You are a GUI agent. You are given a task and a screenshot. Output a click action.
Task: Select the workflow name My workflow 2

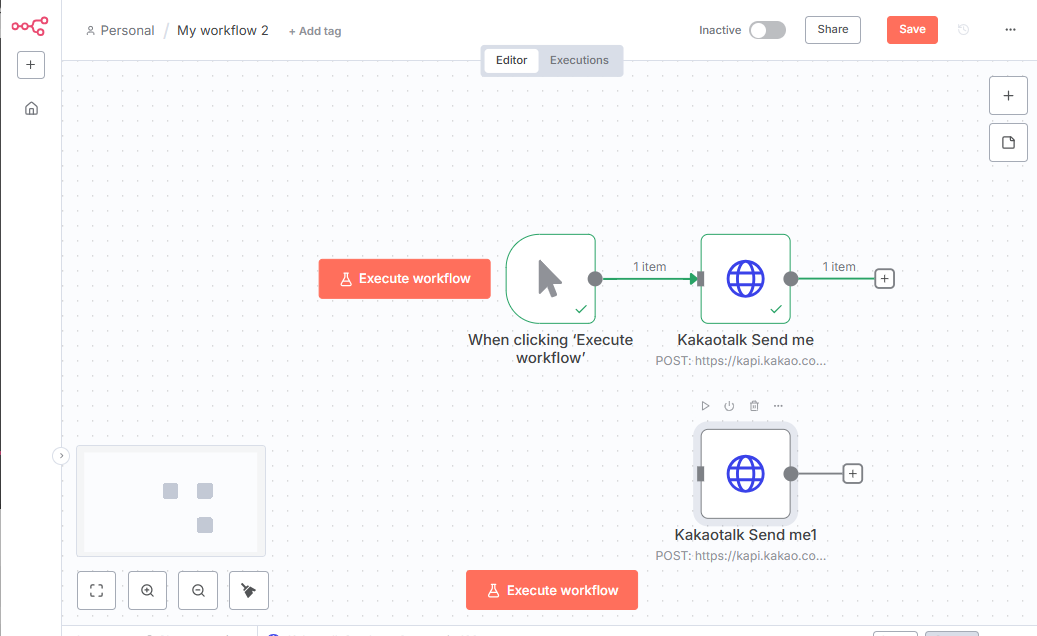222,30
